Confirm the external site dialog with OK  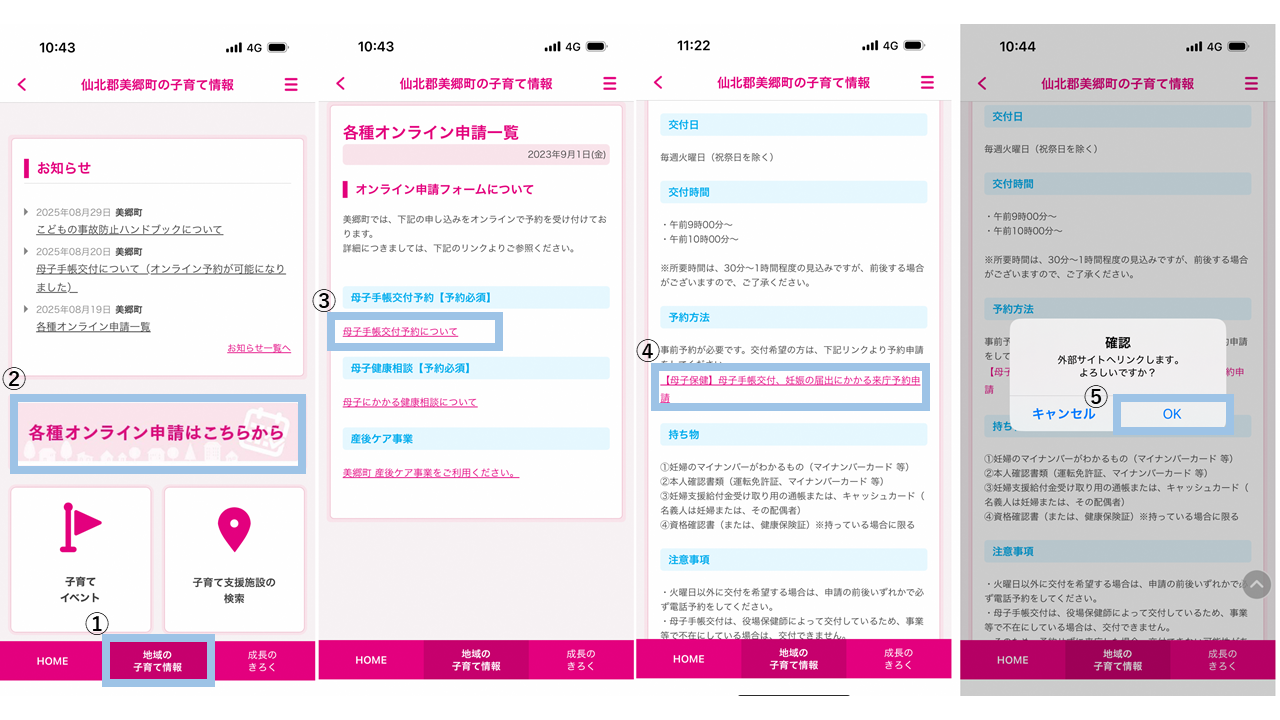[x=1172, y=413]
